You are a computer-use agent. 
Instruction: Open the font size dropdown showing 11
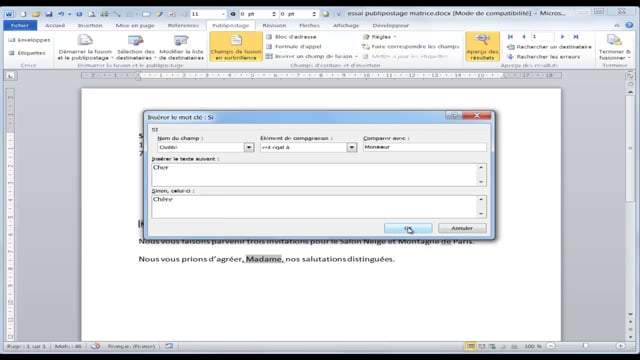[x=223, y=14]
